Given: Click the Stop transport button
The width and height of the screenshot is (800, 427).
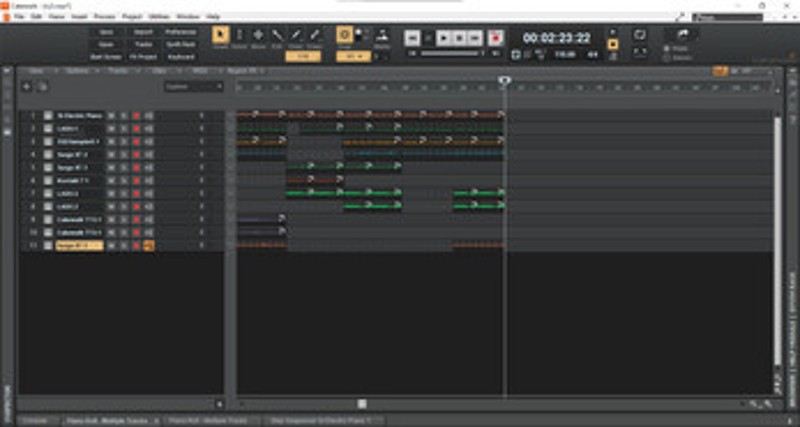Looking at the screenshot, I should [x=459, y=38].
